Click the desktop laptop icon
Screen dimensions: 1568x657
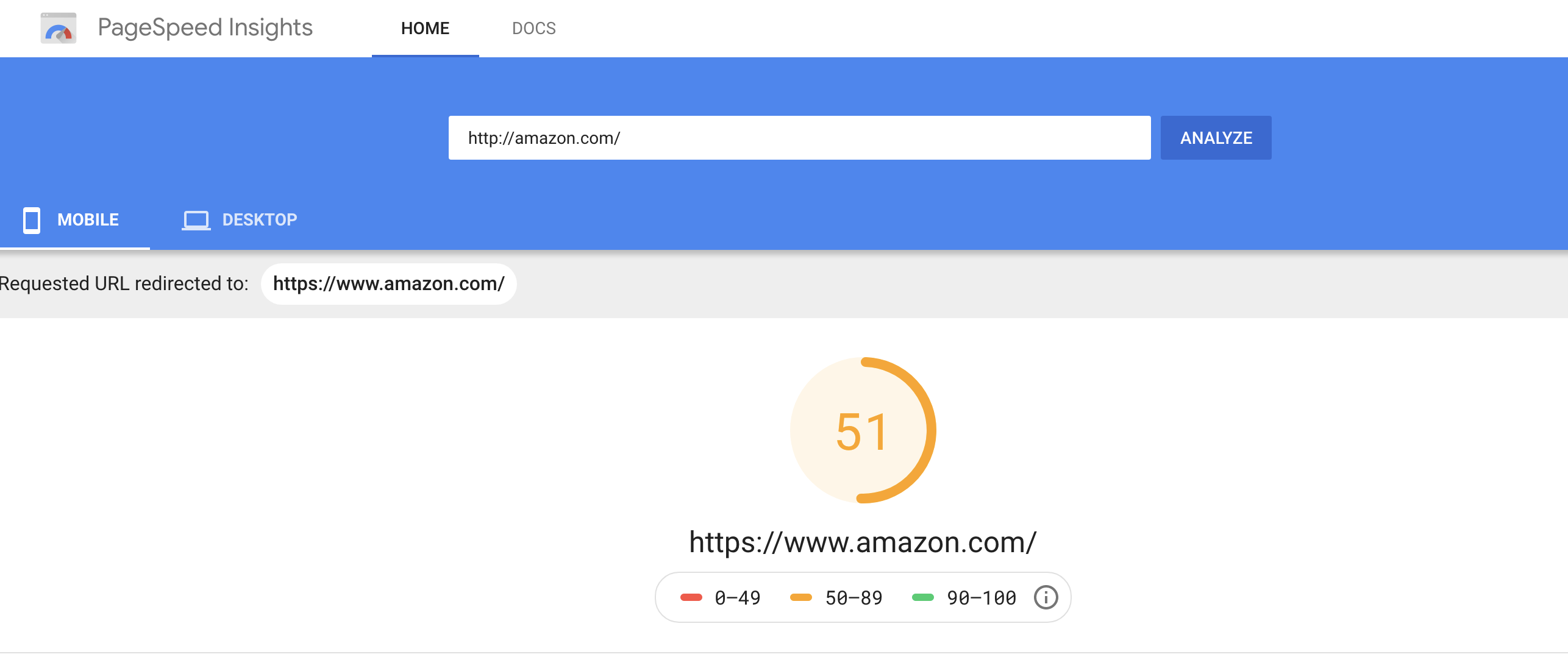196,220
